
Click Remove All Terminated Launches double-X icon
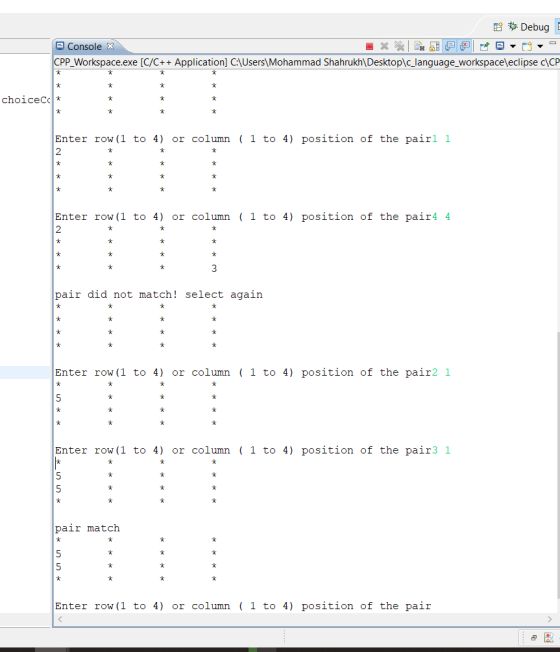[399, 46]
